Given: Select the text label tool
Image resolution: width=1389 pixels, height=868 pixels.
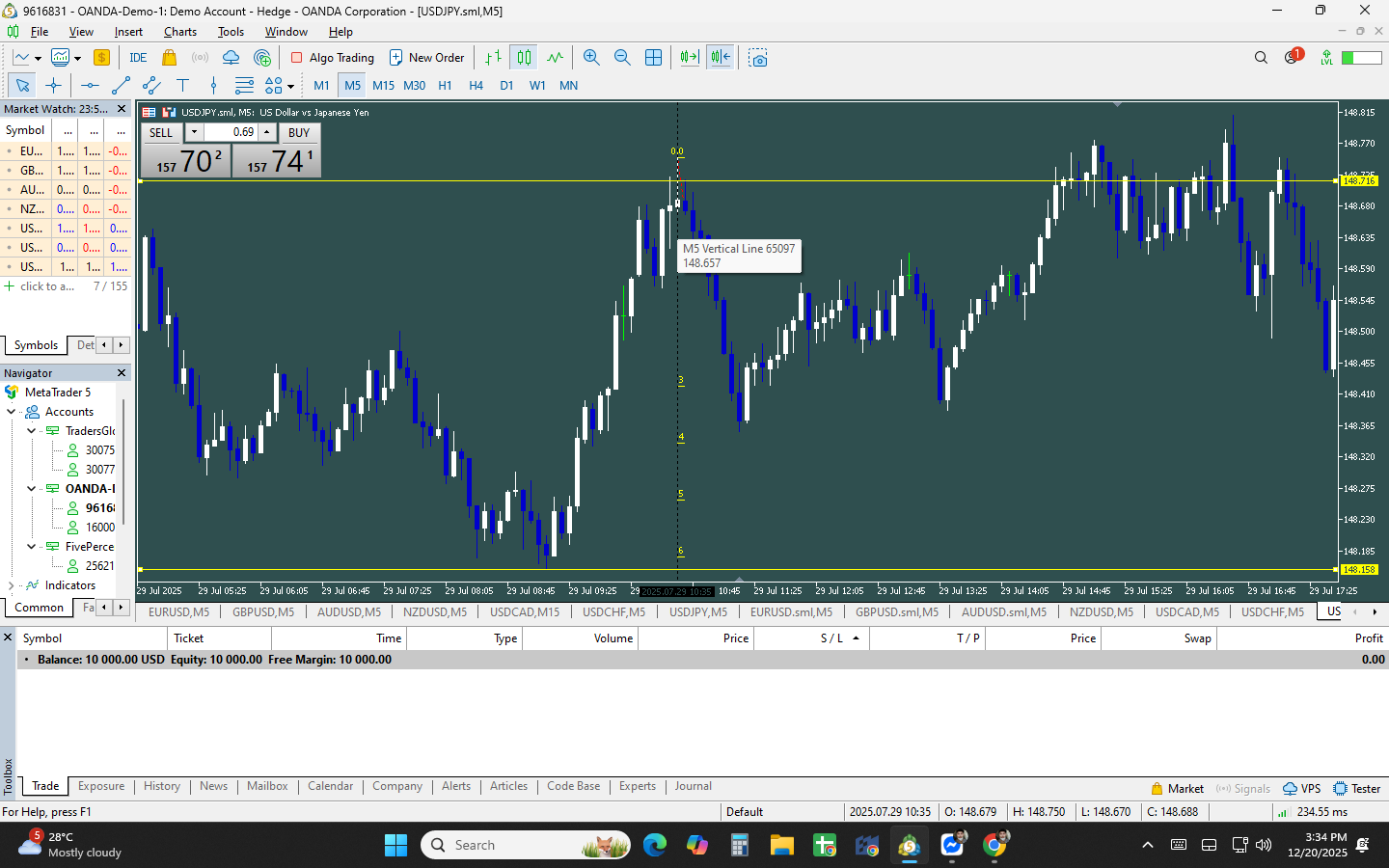Looking at the screenshot, I should [x=182, y=86].
